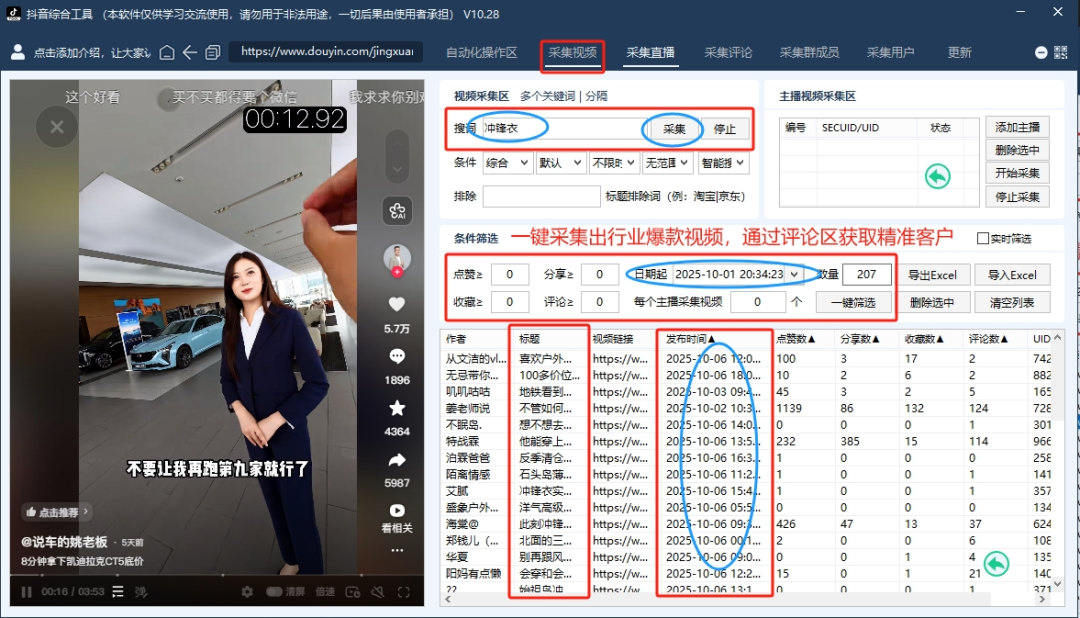Click the 点击推荐 thumbs-up badge
The height and width of the screenshot is (618, 1080).
tap(57, 512)
